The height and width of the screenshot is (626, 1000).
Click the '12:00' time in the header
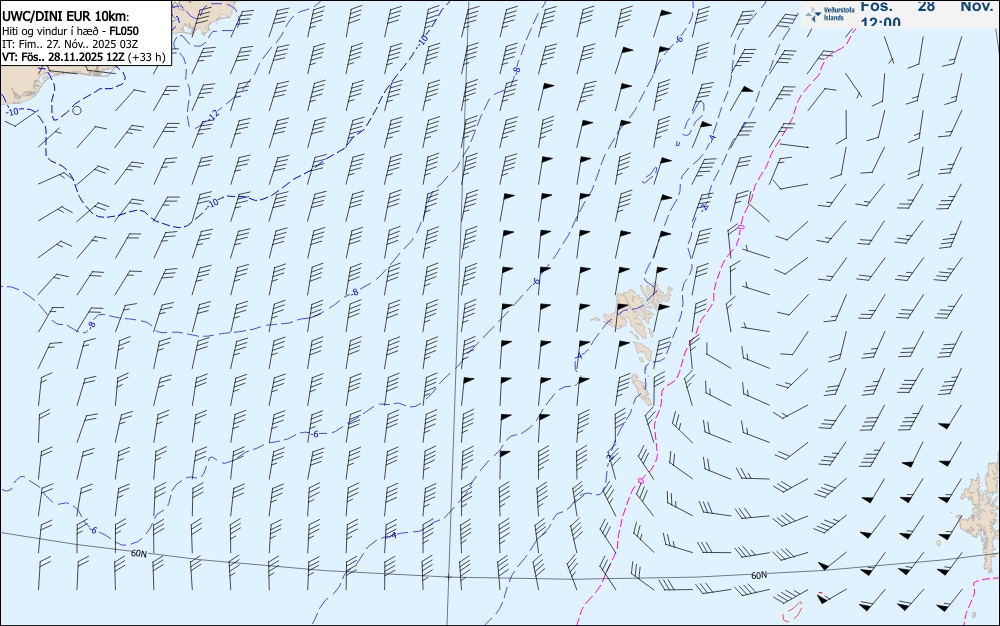tap(881, 22)
